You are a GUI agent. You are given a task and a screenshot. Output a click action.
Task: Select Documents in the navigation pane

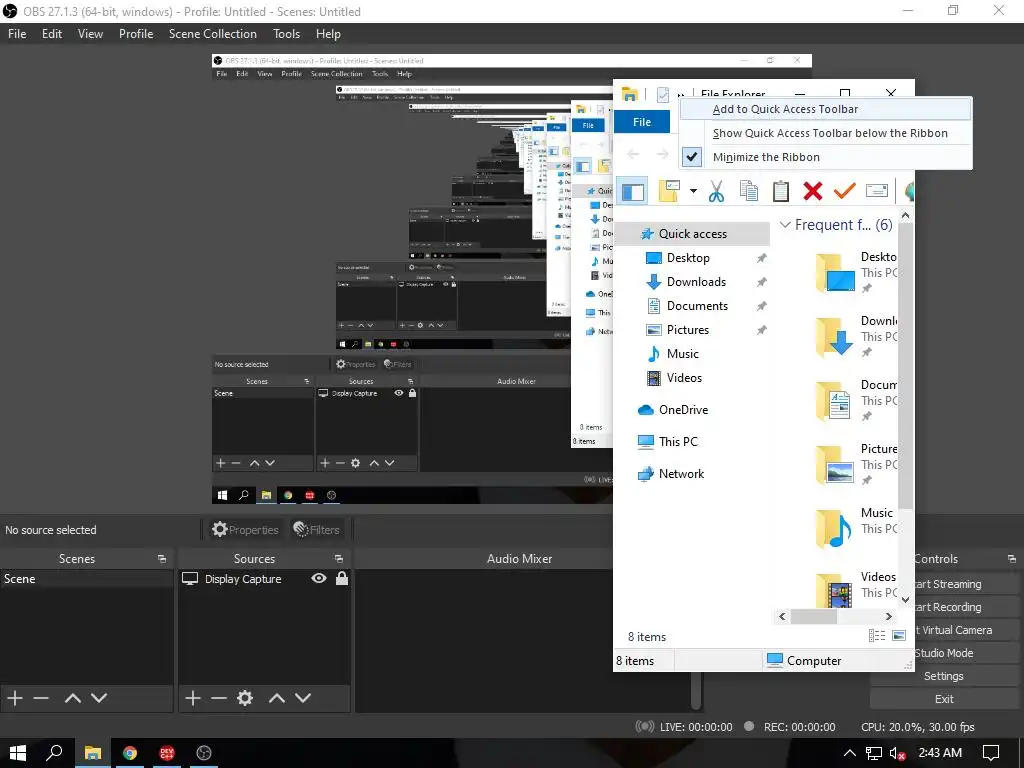(697, 306)
